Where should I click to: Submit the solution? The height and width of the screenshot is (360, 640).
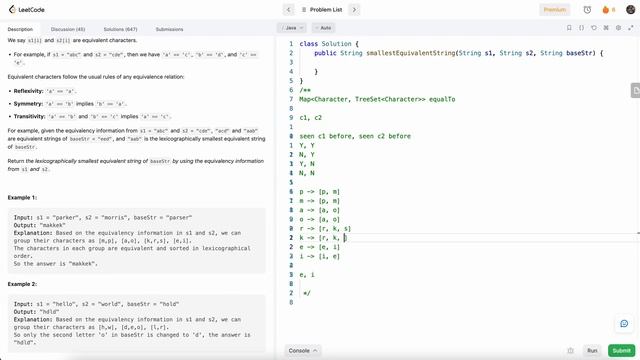pos(621,351)
